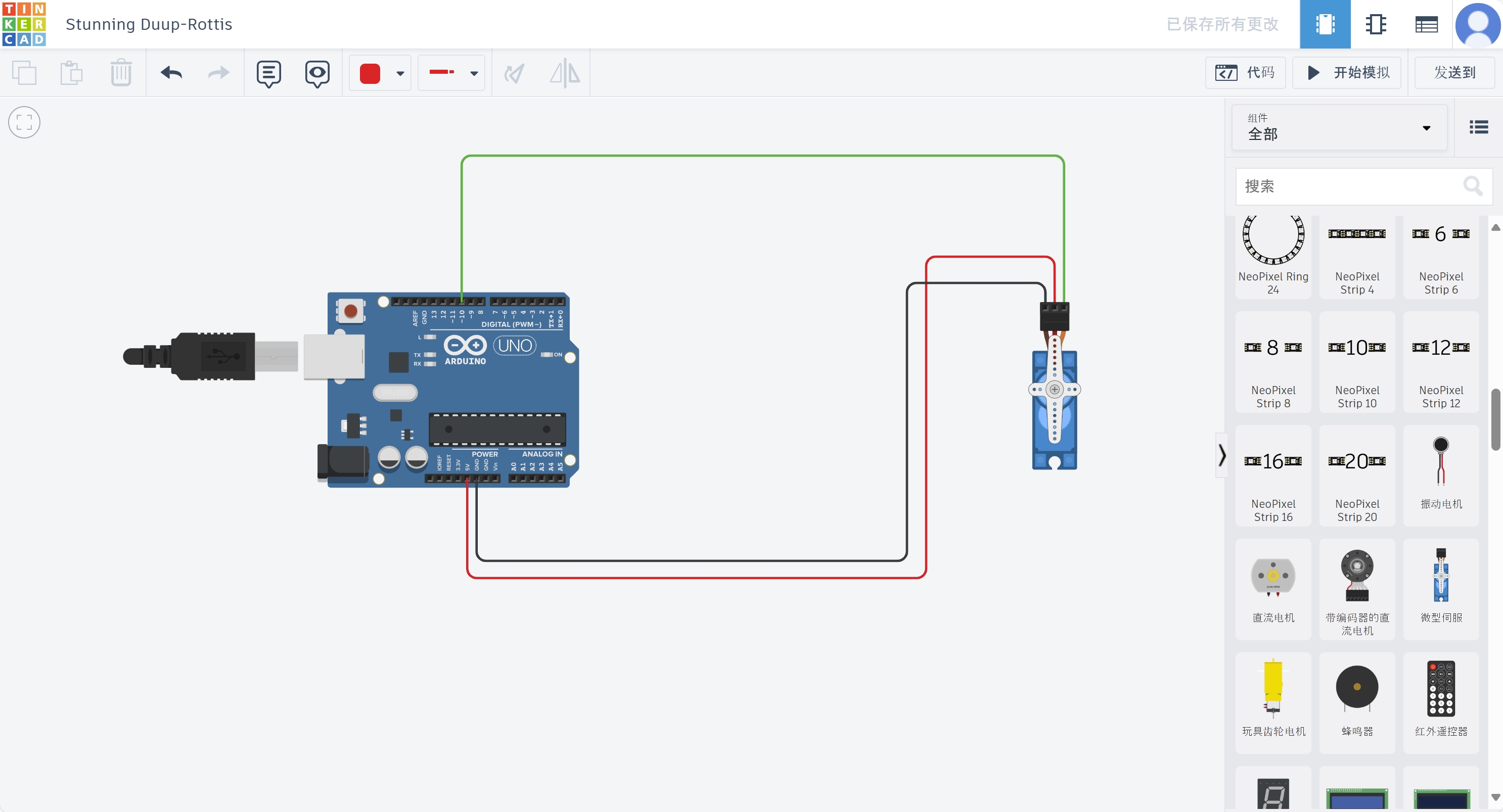Select the 振动电机 vibration motor component
The height and width of the screenshot is (812, 1503).
pos(1441,475)
